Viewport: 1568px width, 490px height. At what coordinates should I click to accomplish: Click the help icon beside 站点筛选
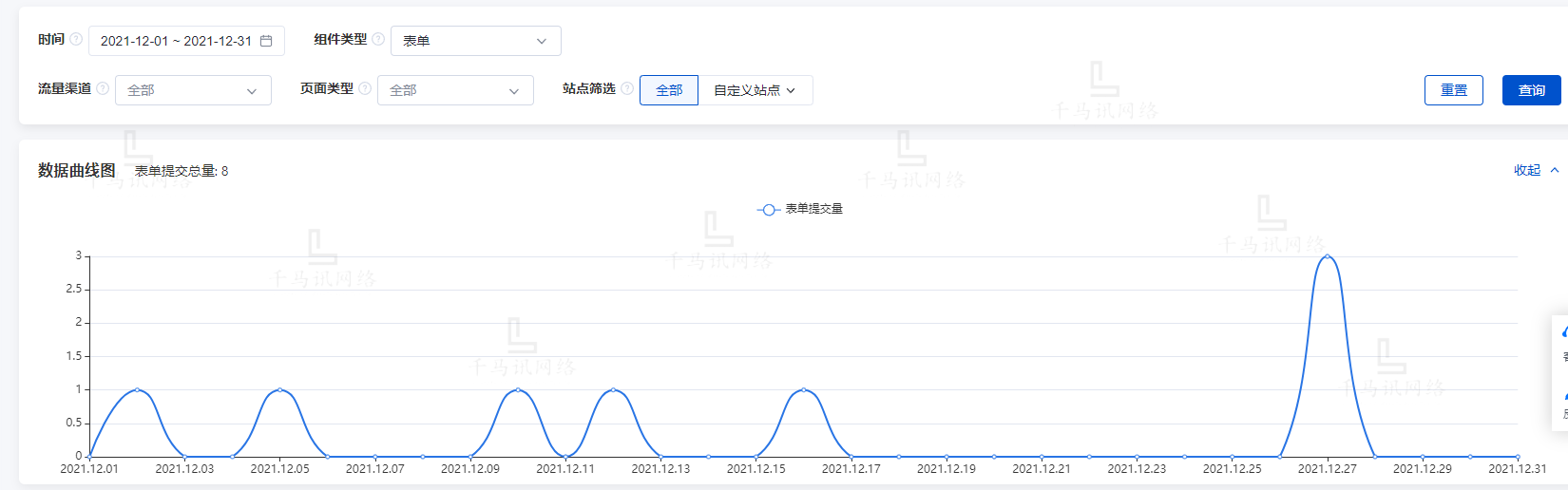coord(627,88)
